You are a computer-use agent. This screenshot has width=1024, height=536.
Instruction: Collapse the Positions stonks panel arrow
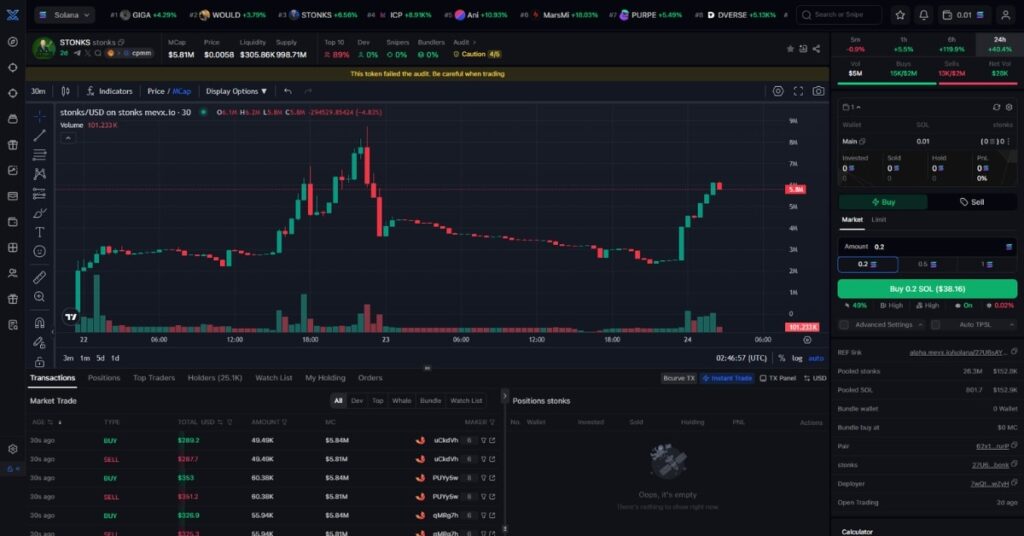tap(504, 396)
